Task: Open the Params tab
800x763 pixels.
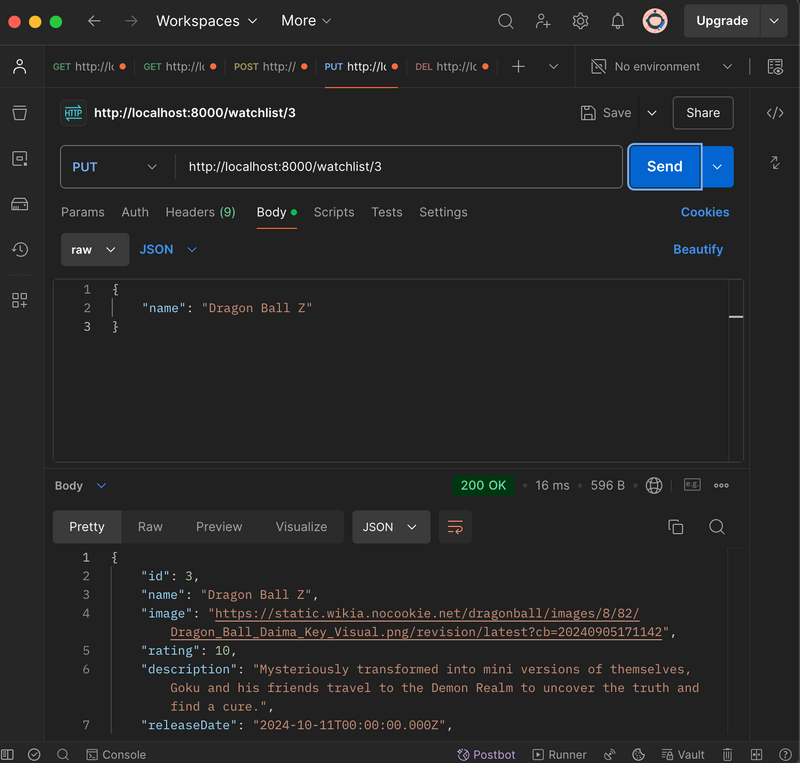Action: coord(83,212)
